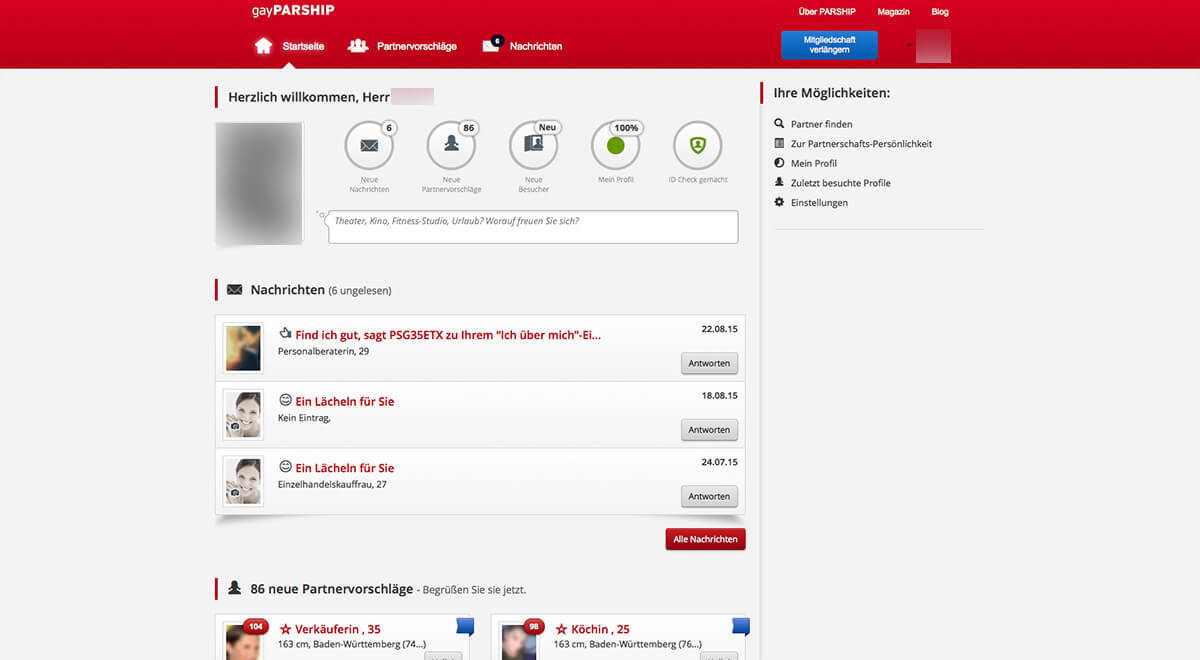
Task: Click the star icon next to Verkäuferin
Action: (x=285, y=630)
